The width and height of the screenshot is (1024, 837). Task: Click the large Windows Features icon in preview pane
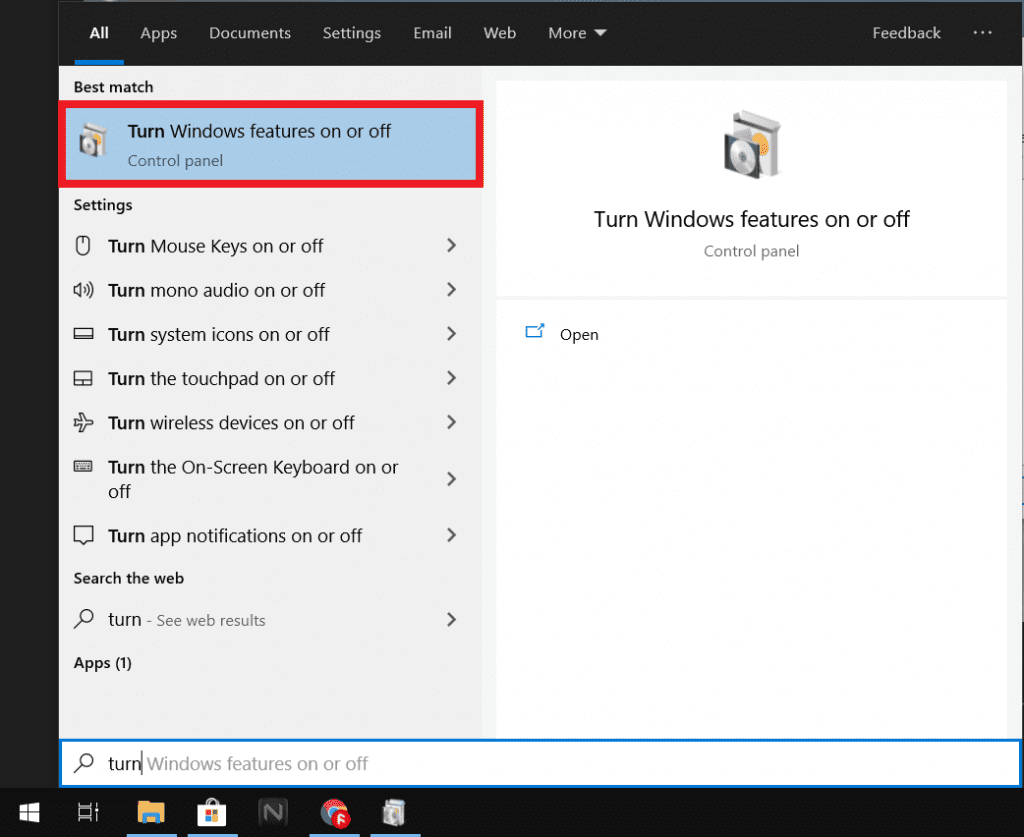752,144
